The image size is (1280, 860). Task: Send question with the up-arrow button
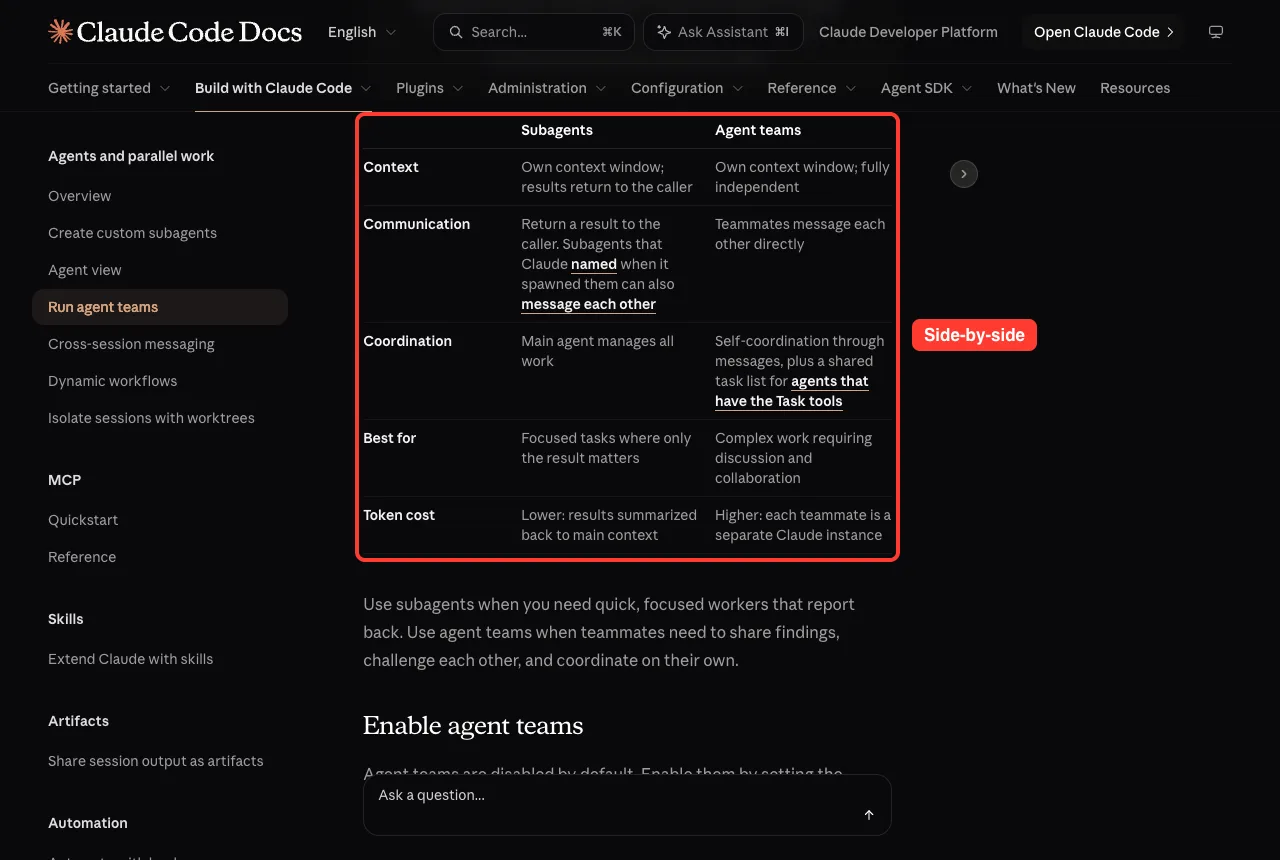869,815
